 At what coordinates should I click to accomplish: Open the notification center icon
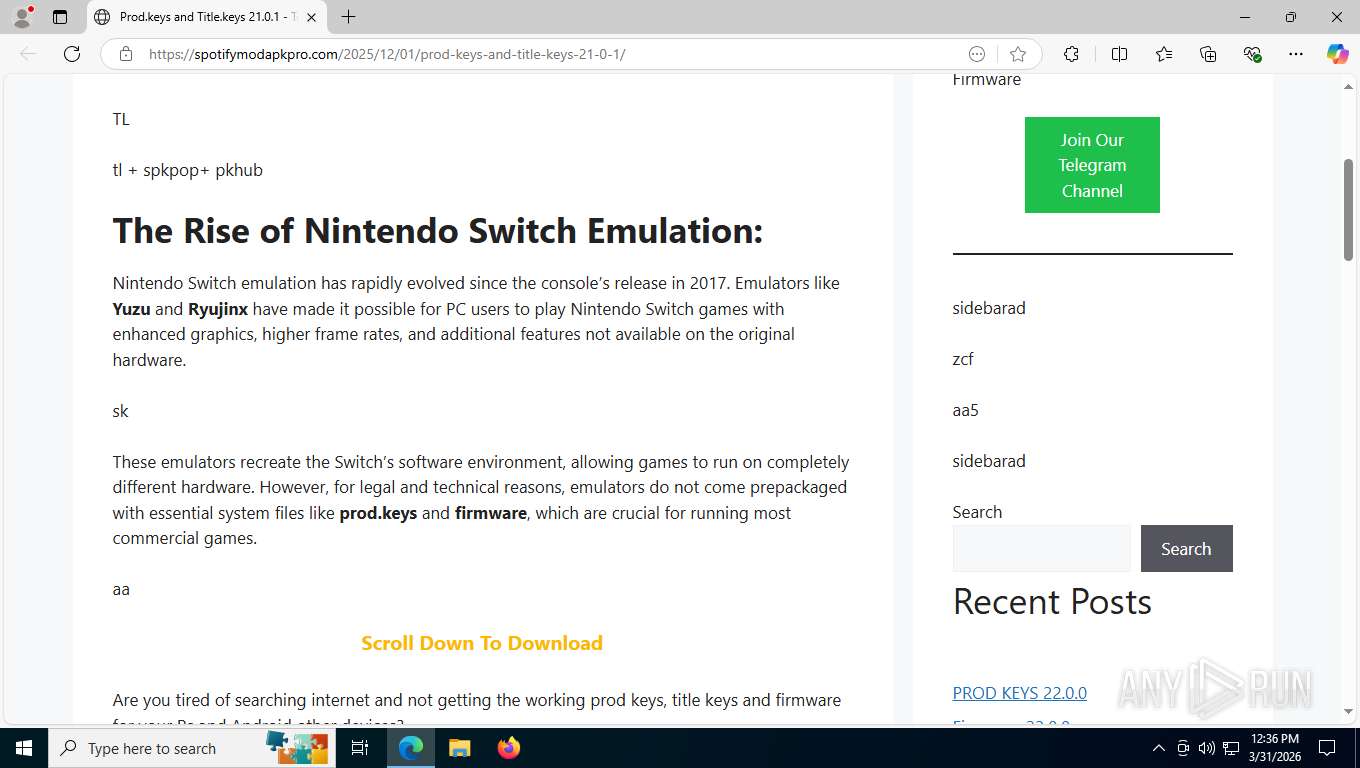1327,748
